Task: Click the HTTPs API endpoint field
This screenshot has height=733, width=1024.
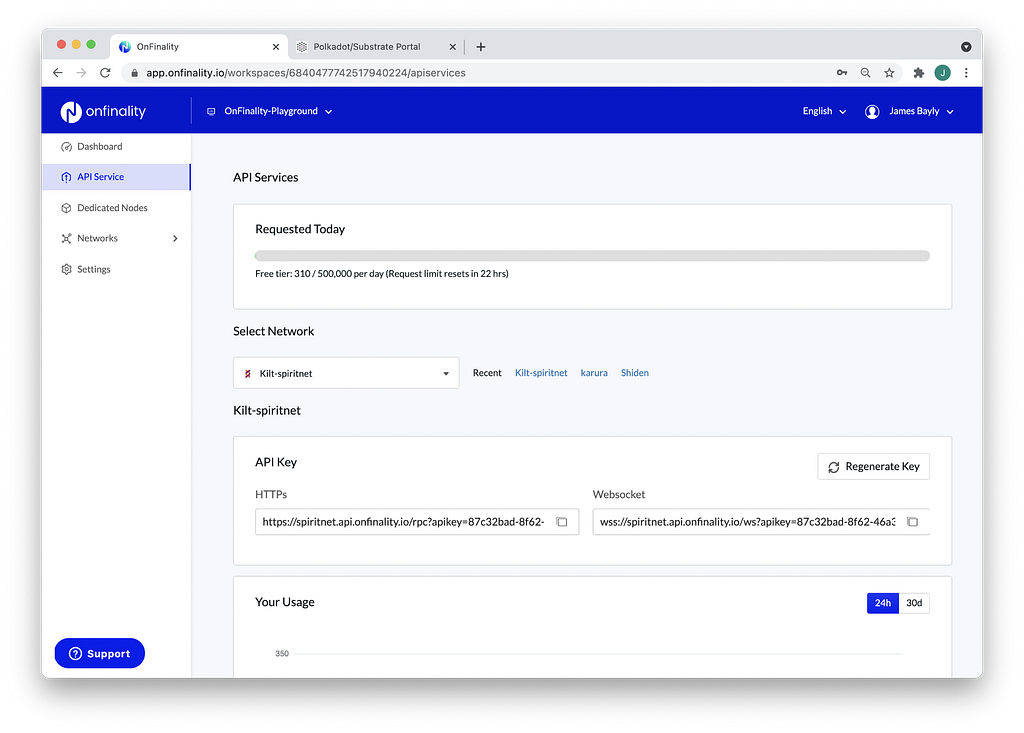Action: [x=417, y=522]
